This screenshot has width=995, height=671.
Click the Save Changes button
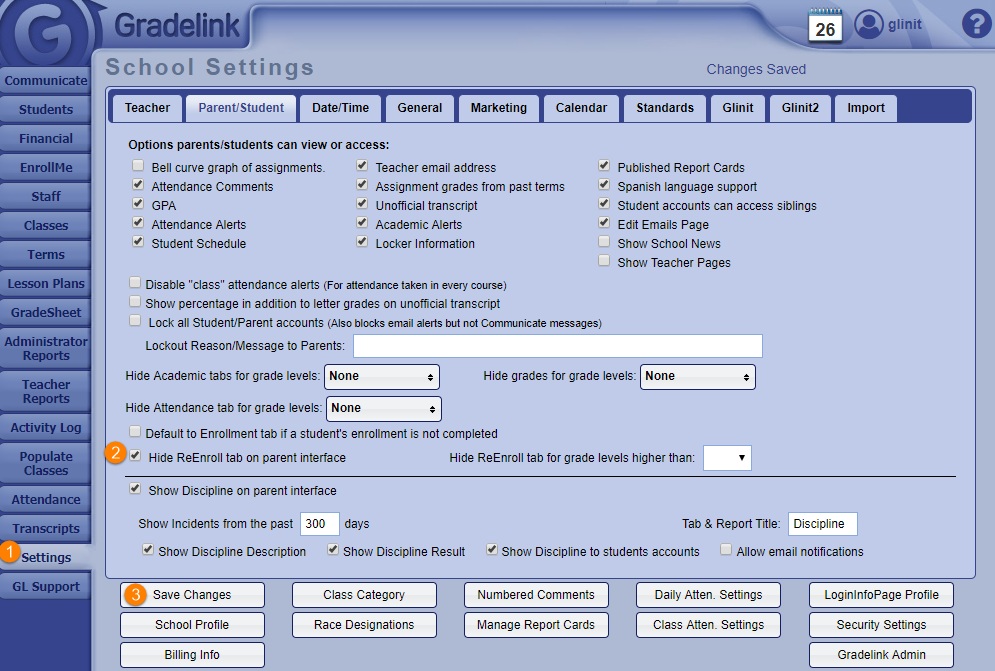(192, 595)
